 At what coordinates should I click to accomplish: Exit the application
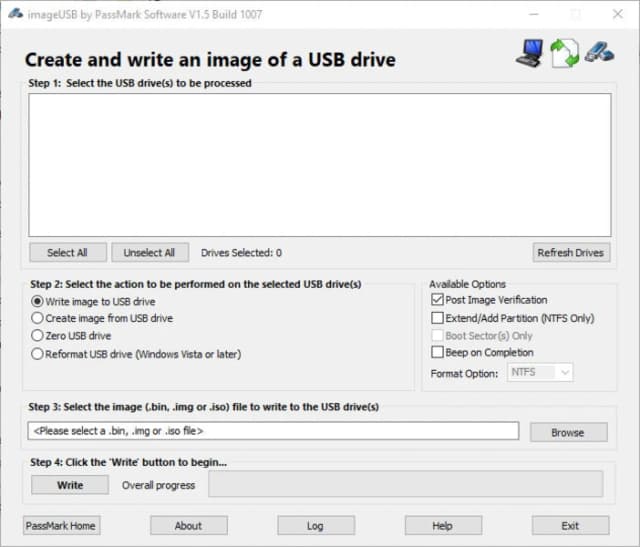pyautogui.click(x=571, y=526)
